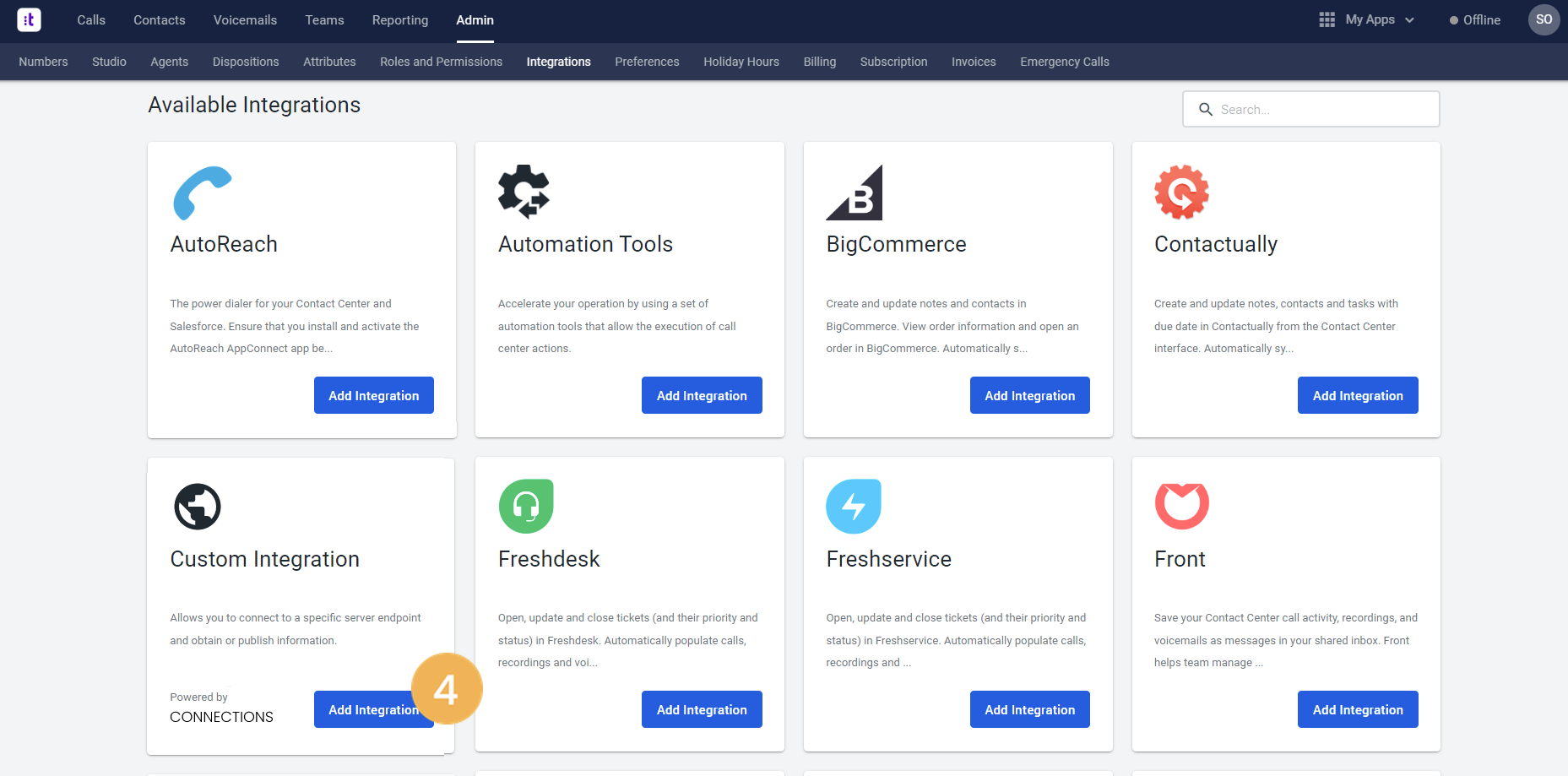Open the Offline status selector

1475,20
